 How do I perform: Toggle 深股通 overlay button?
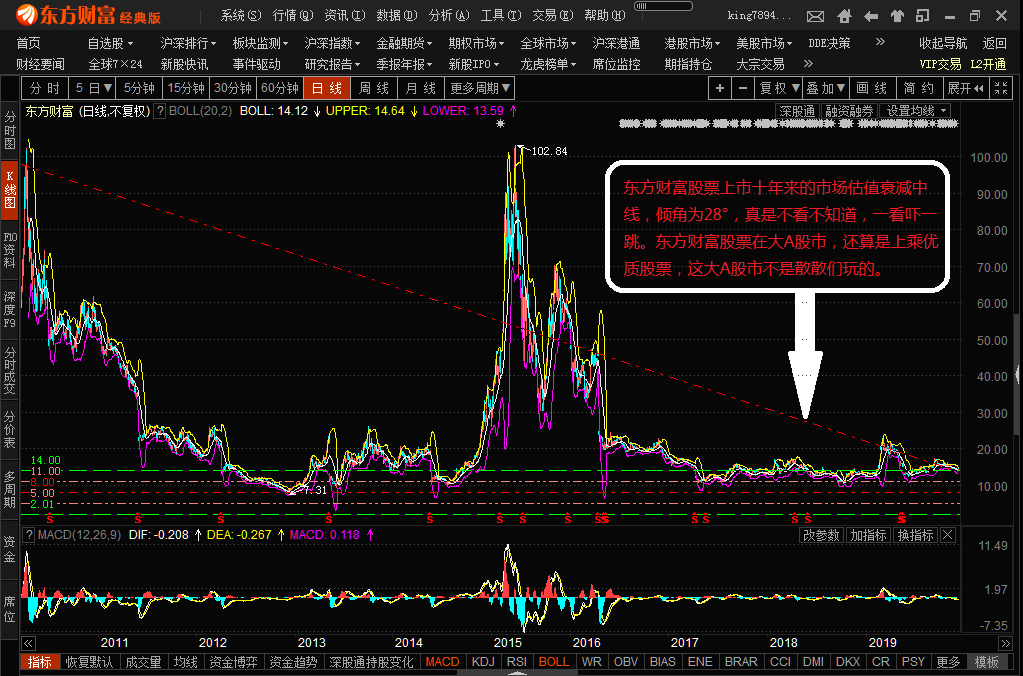click(797, 111)
